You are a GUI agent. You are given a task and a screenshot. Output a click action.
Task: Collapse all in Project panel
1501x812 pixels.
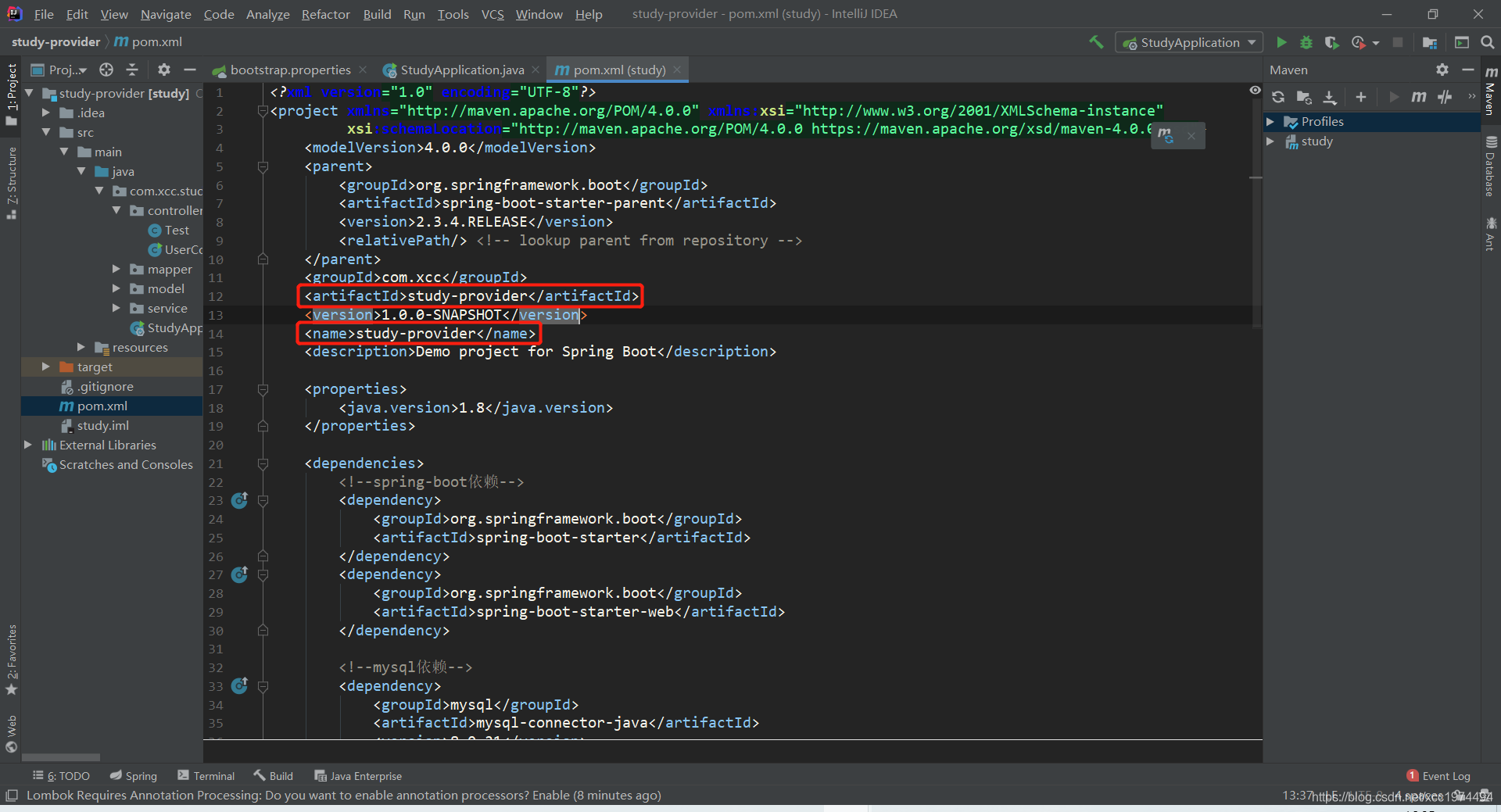click(x=132, y=70)
